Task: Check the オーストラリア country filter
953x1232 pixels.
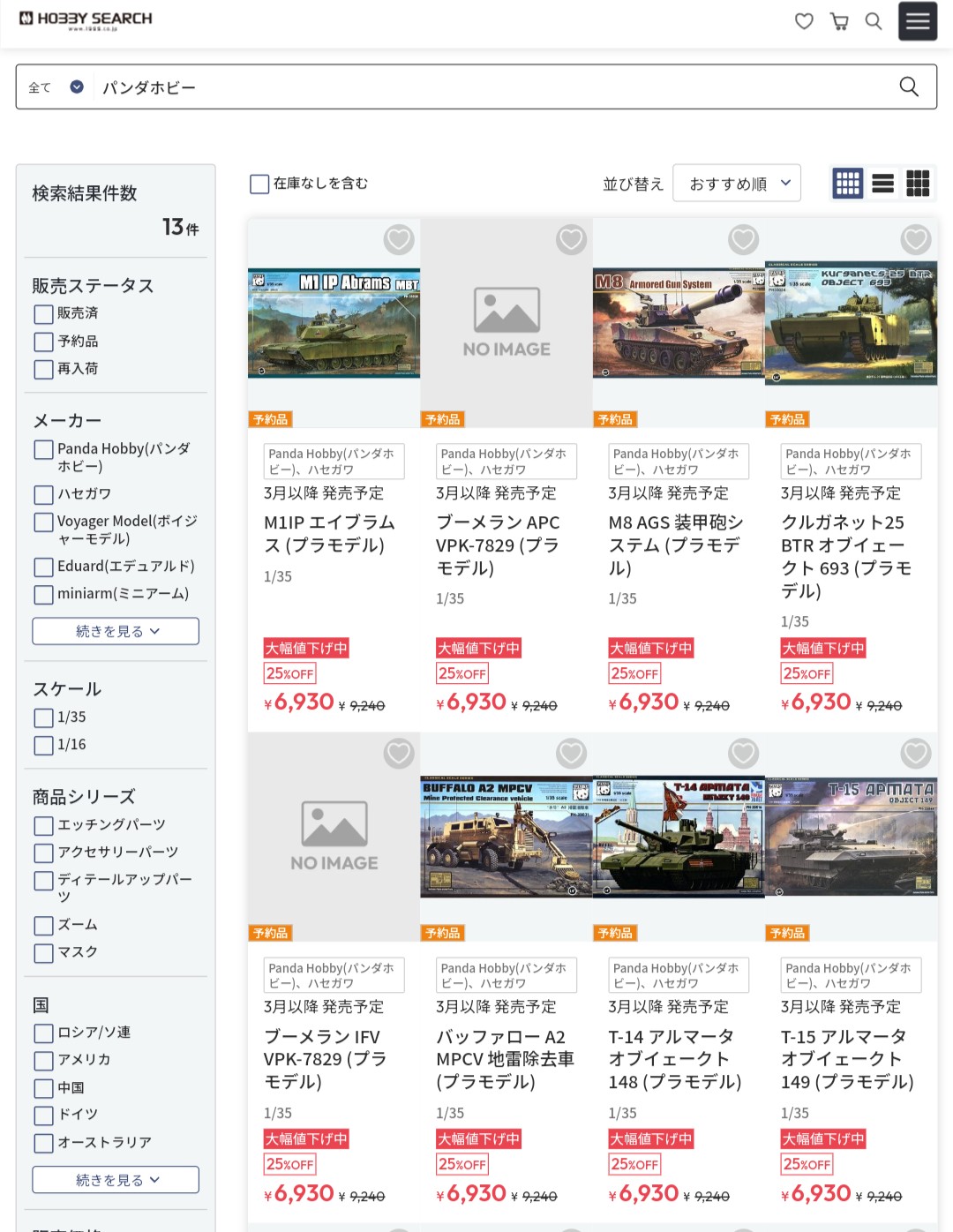Action: [x=43, y=1143]
